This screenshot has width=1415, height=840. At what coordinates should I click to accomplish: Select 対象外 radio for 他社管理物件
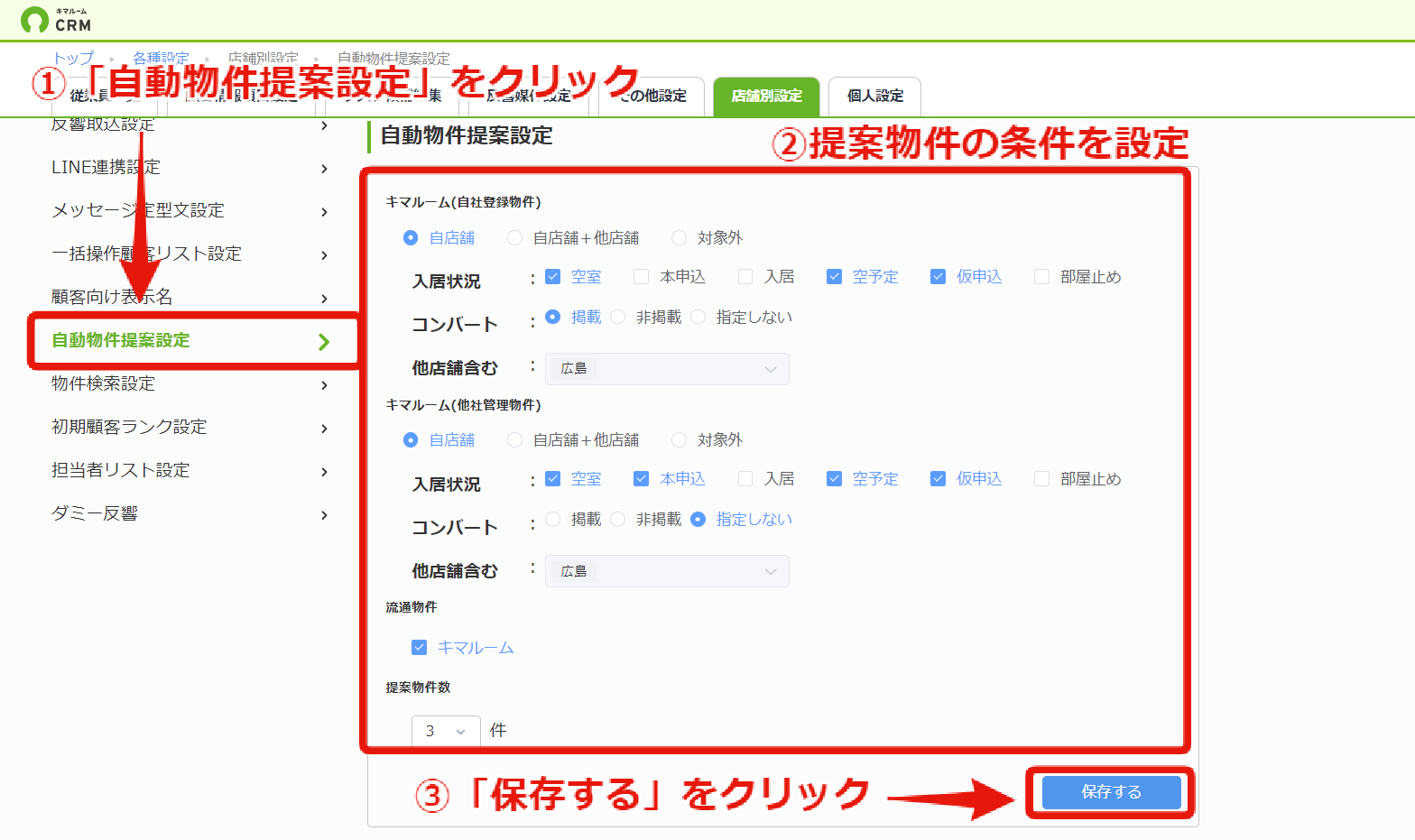[679, 440]
